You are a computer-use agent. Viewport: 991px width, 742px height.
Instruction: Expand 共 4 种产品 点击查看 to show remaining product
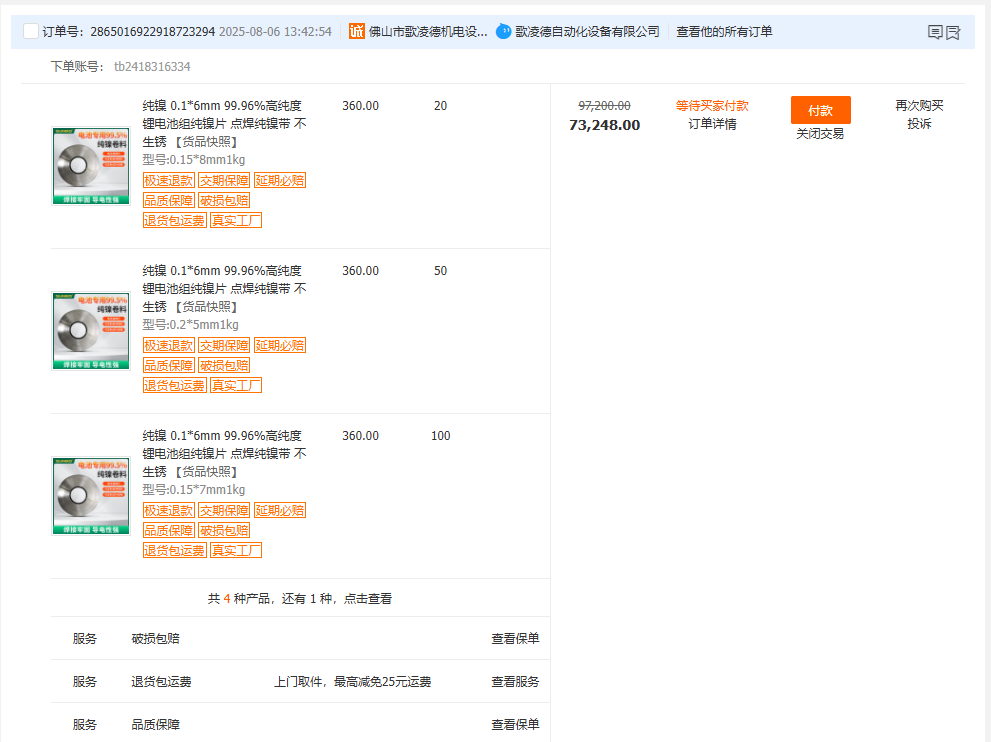pyautogui.click(x=300, y=599)
